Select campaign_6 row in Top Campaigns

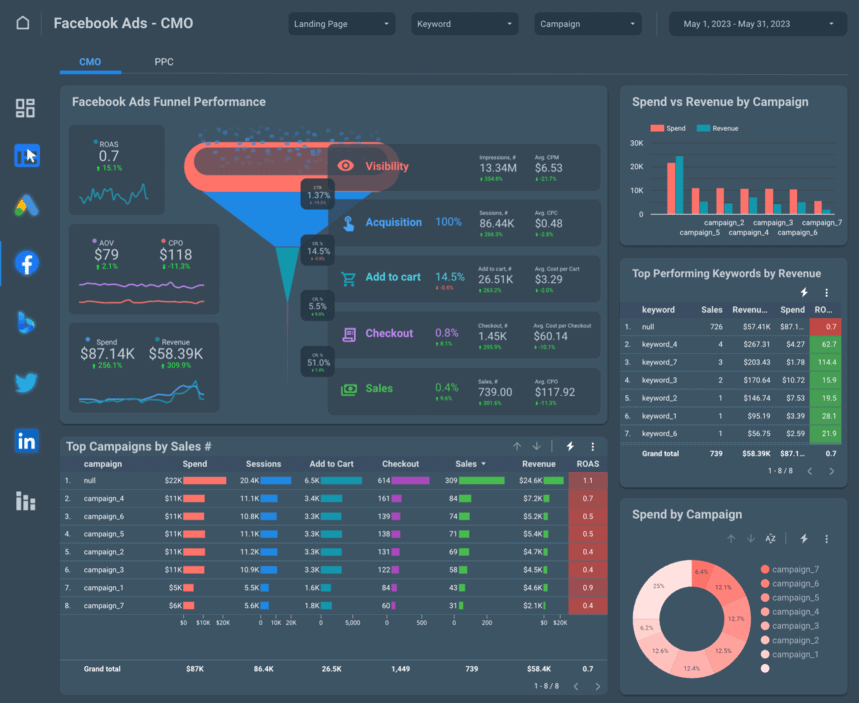pyautogui.click(x=334, y=516)
